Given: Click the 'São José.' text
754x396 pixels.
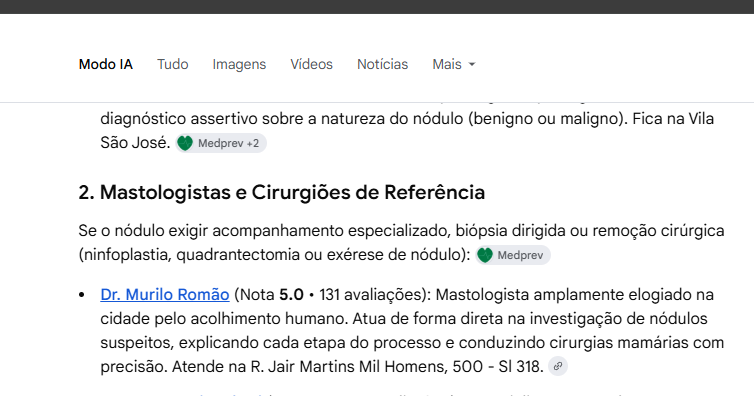Looking at the screenshot, I should 135,143.
